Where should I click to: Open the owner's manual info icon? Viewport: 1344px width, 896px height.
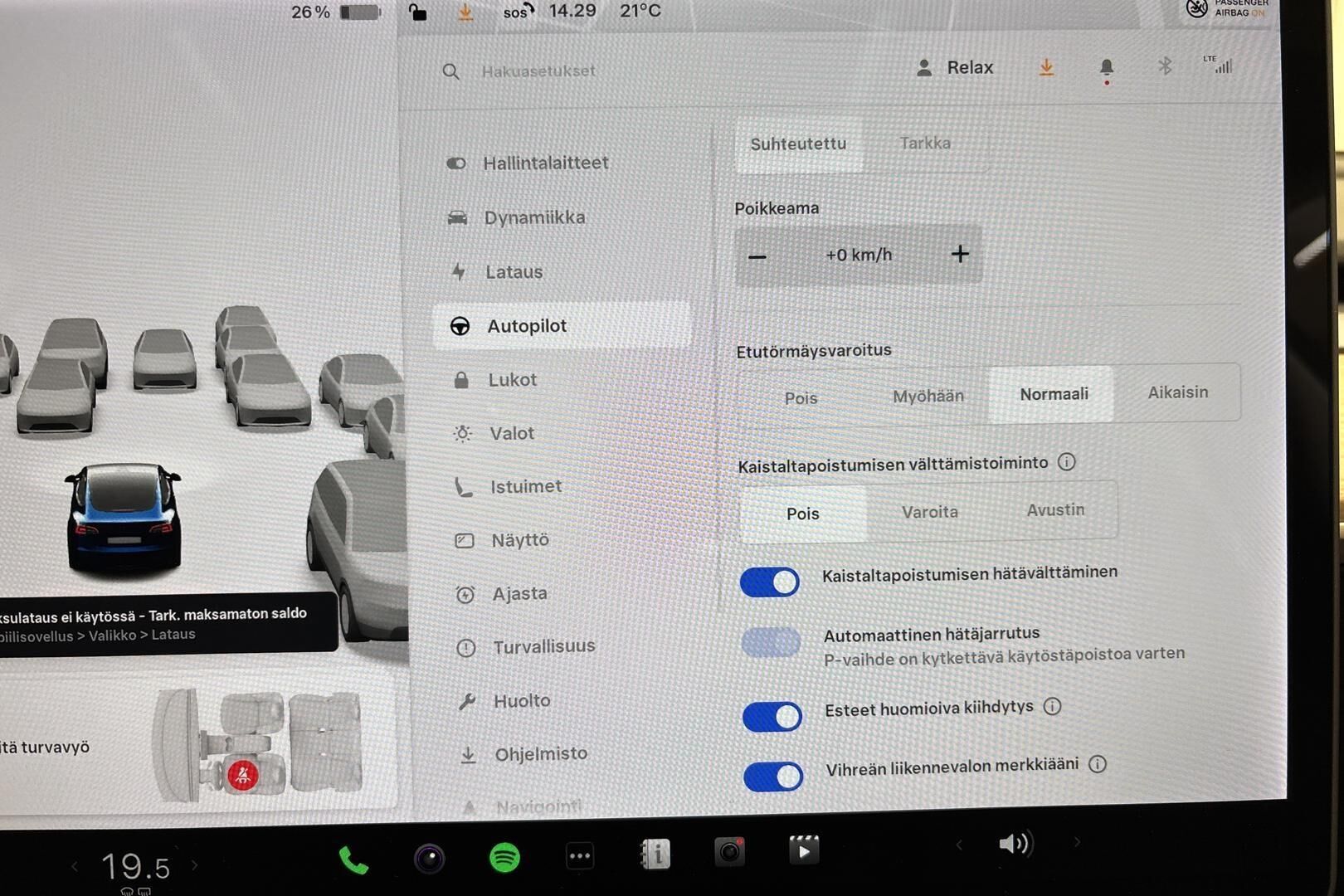click(655, 854)
